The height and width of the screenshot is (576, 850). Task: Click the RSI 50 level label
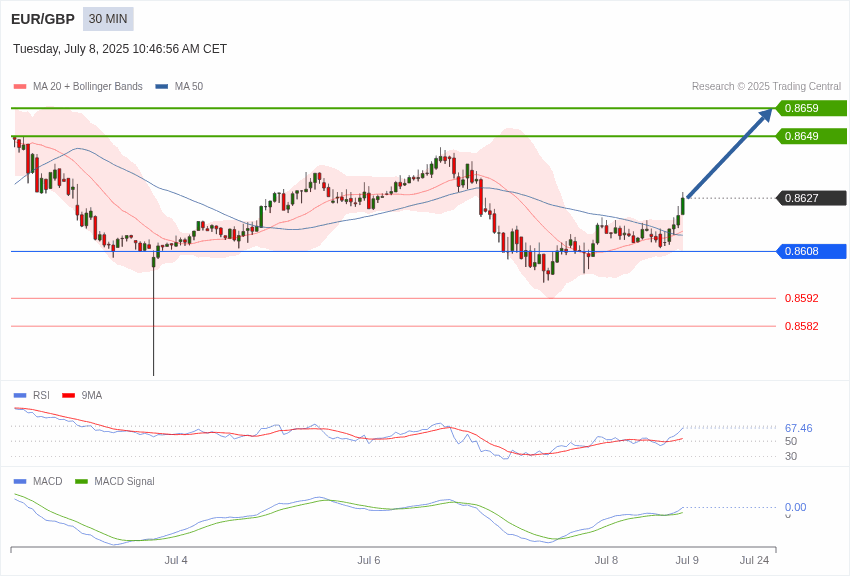(791, 442)
